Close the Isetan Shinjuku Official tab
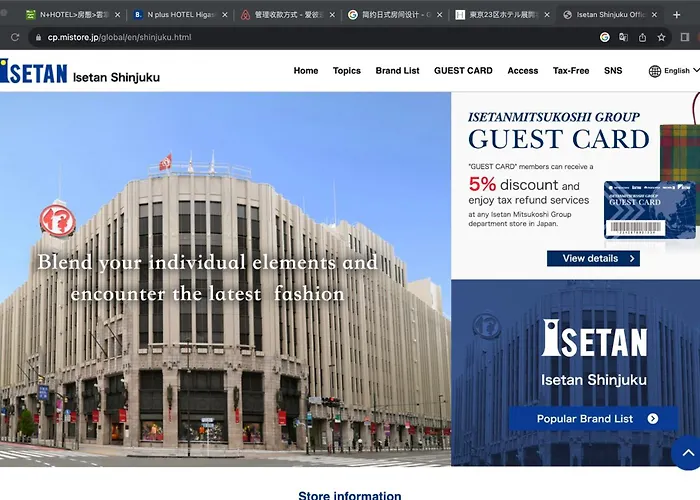Screen dimensions: 700x500 (x=654, y=15)
